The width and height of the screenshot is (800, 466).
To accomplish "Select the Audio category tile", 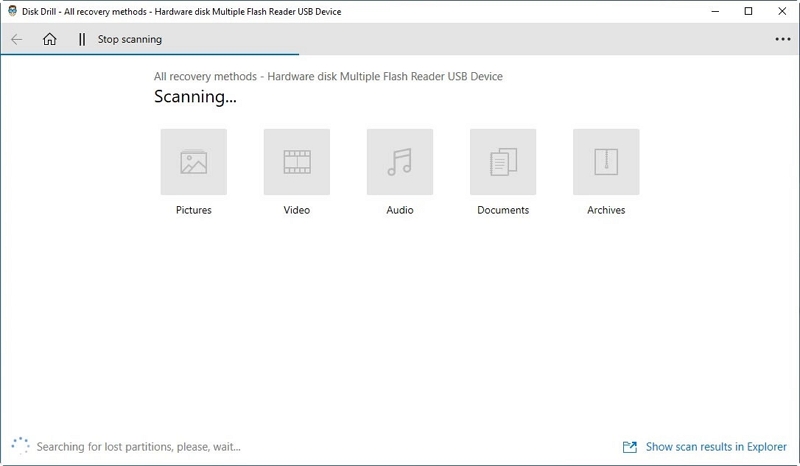I will 400,162.
